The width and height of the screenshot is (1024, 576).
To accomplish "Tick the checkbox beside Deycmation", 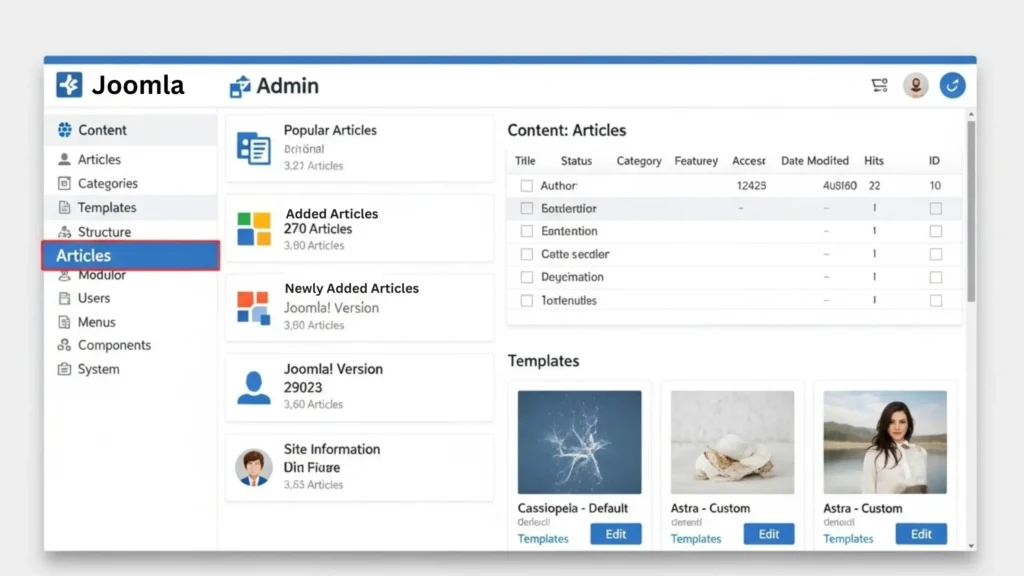I will click(527, 277).
